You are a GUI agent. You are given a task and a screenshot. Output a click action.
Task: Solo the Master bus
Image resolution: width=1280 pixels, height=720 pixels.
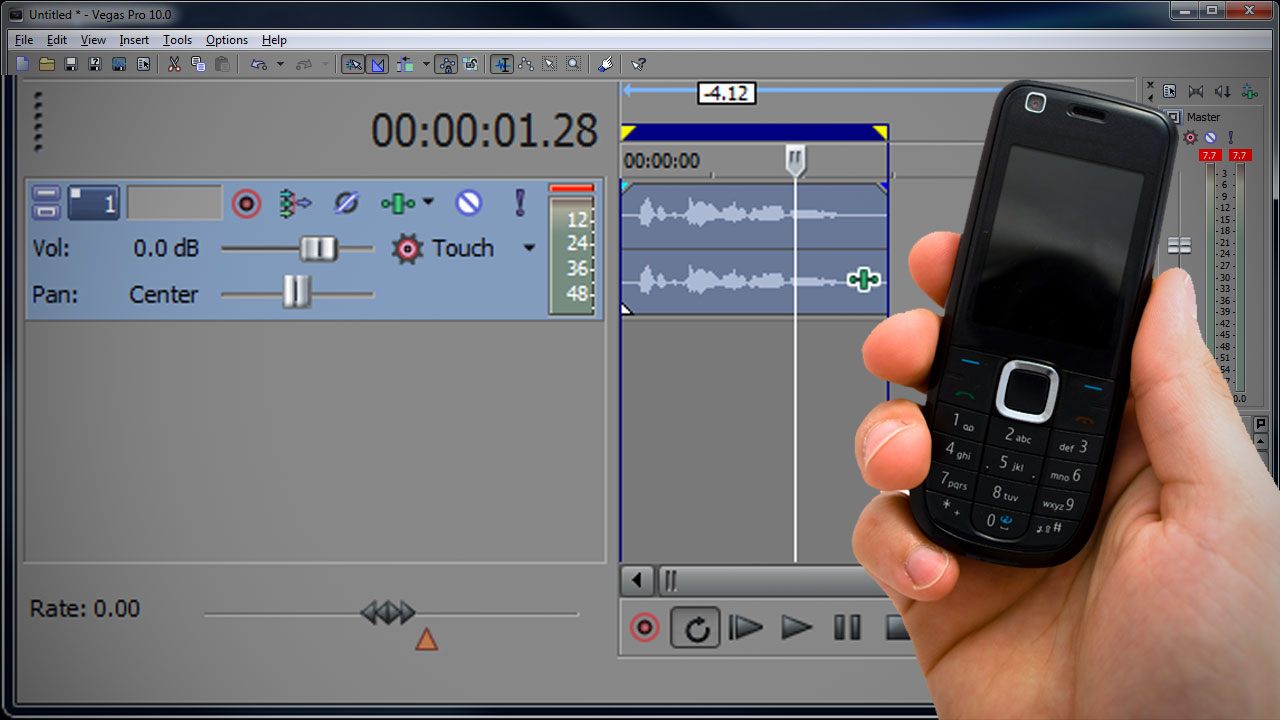coord(1231,138)
